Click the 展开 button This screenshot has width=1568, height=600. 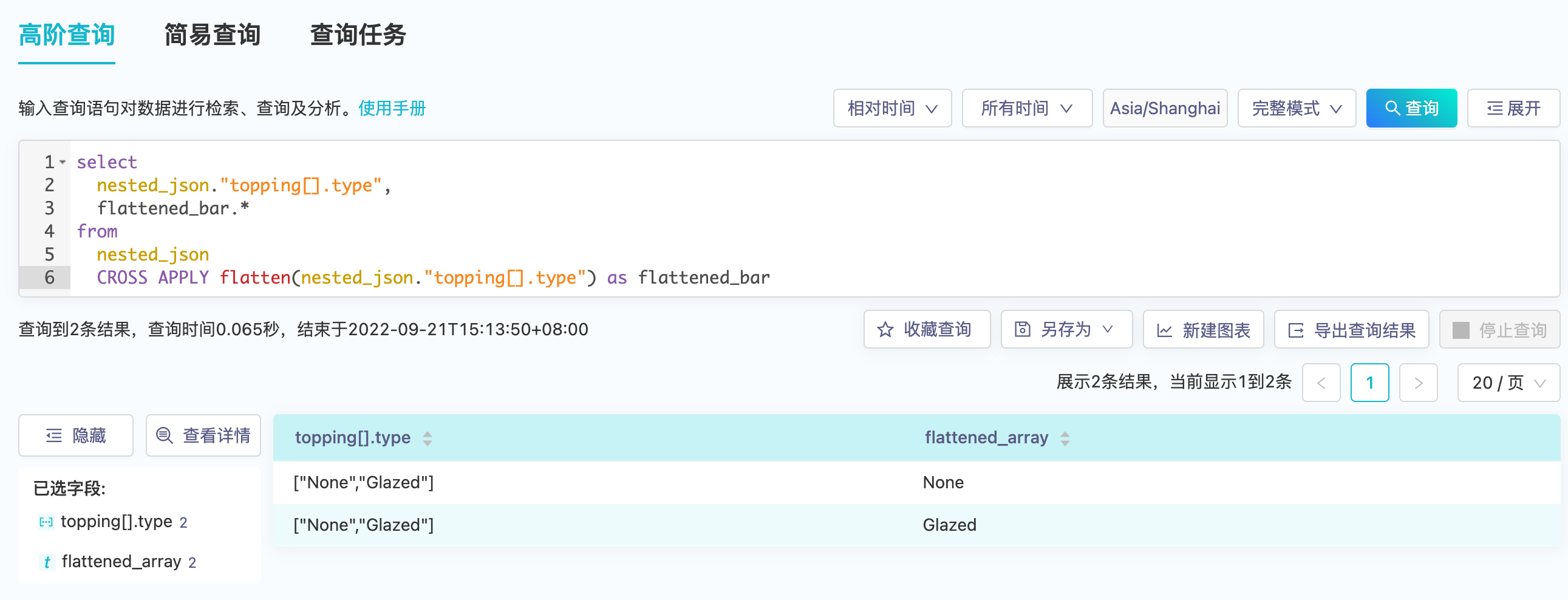pos(1513,108)
